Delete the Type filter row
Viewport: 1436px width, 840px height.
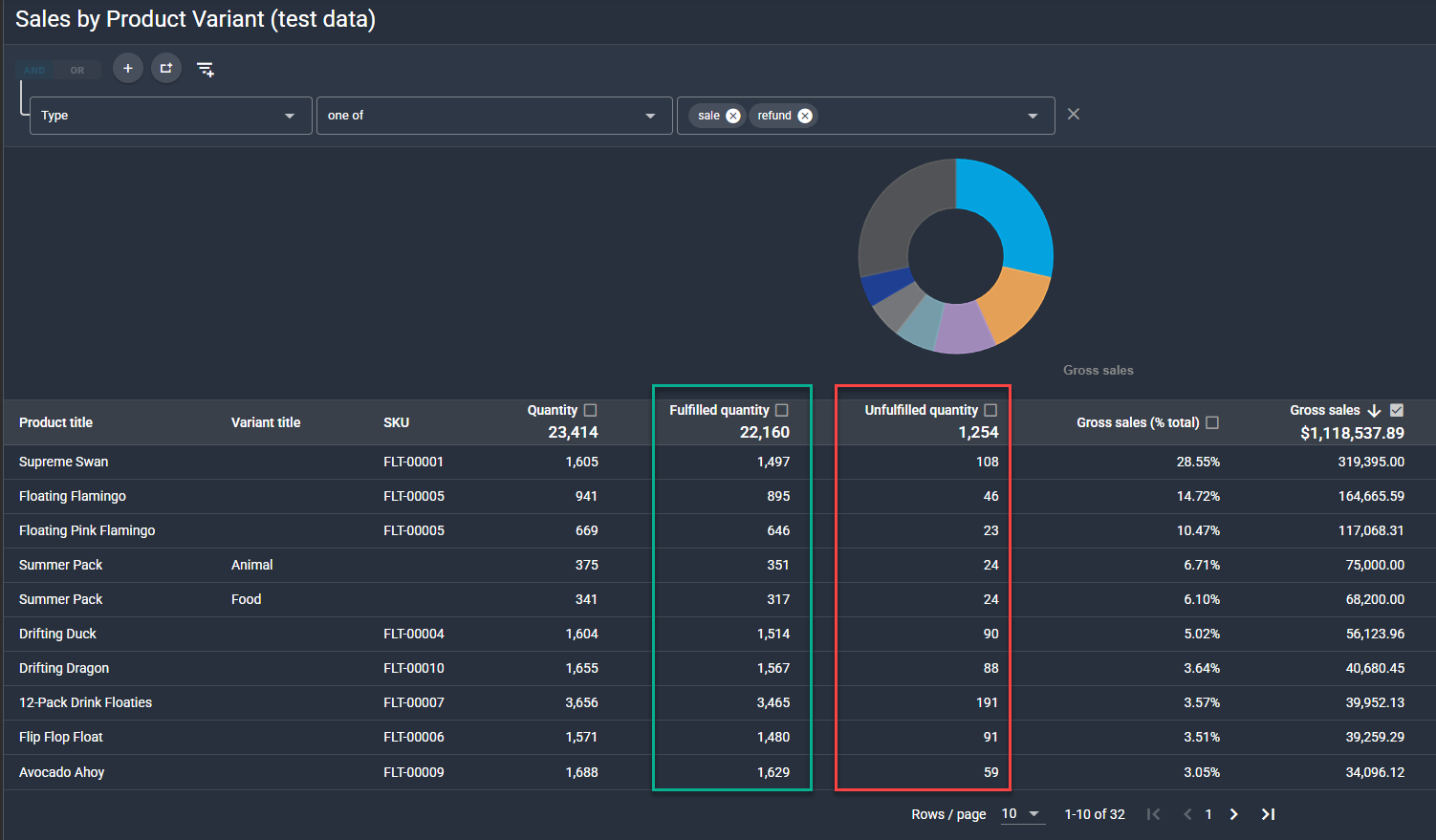(1074, 115)
